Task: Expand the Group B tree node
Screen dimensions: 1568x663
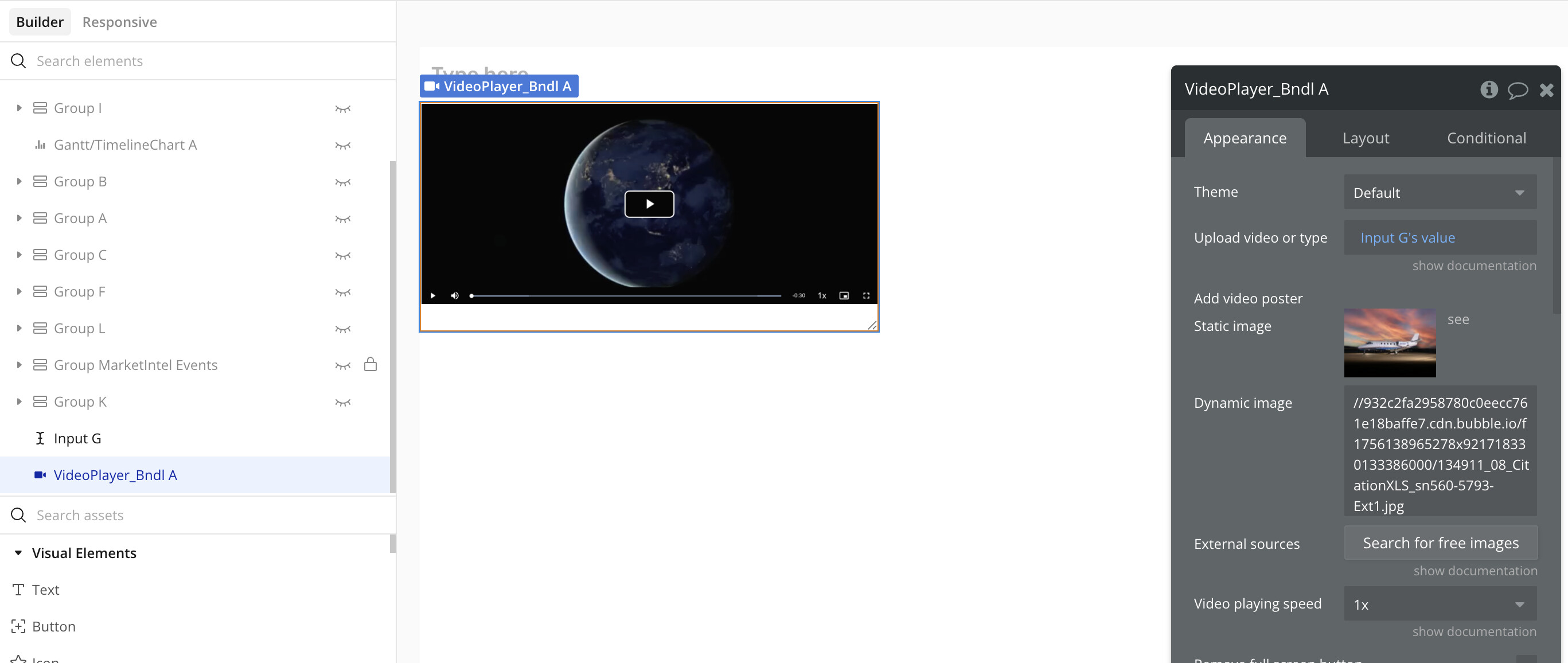Action: coord(19,181)
